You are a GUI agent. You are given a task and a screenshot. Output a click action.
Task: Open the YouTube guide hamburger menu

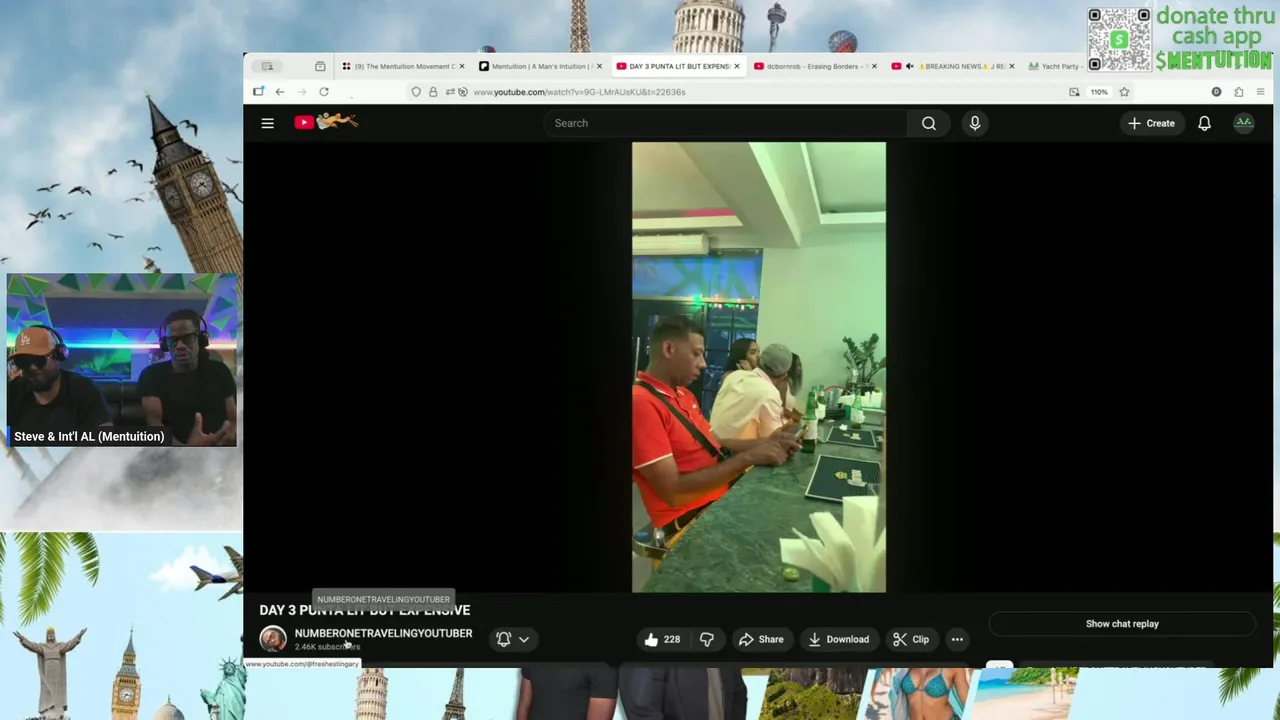click(267, 123)
